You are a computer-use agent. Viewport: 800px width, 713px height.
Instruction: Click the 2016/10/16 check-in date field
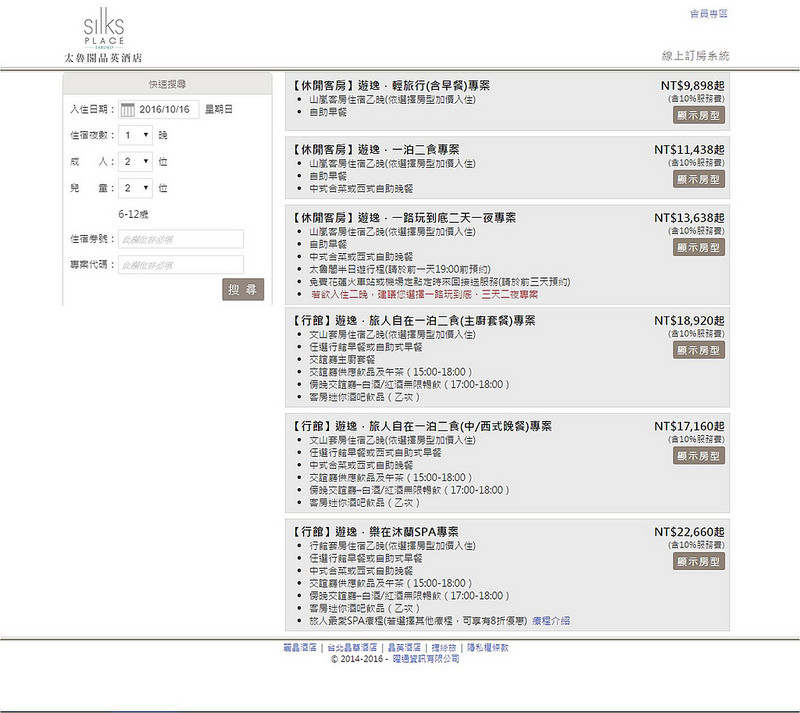[167, 109]
